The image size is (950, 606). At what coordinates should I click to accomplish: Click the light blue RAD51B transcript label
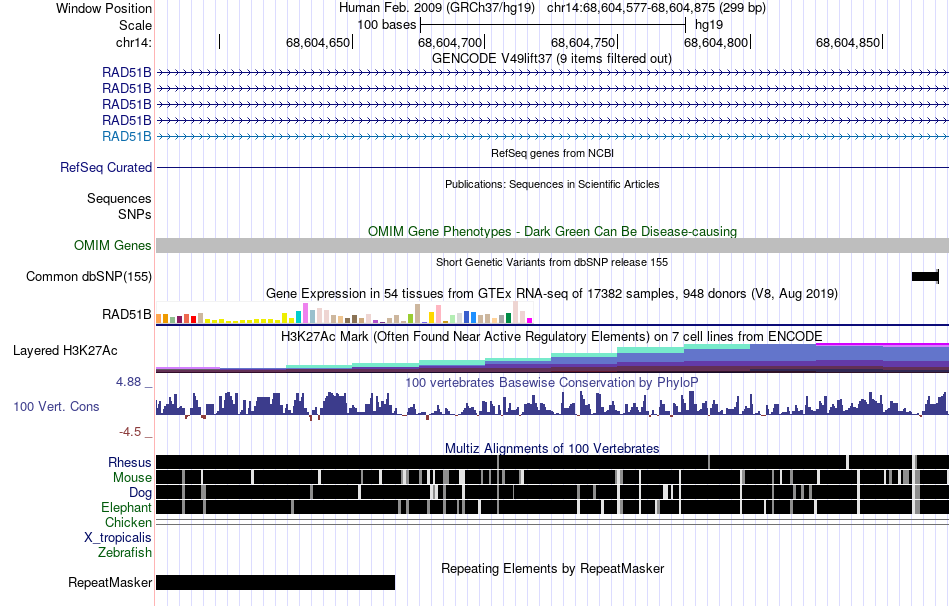point(127,136)
